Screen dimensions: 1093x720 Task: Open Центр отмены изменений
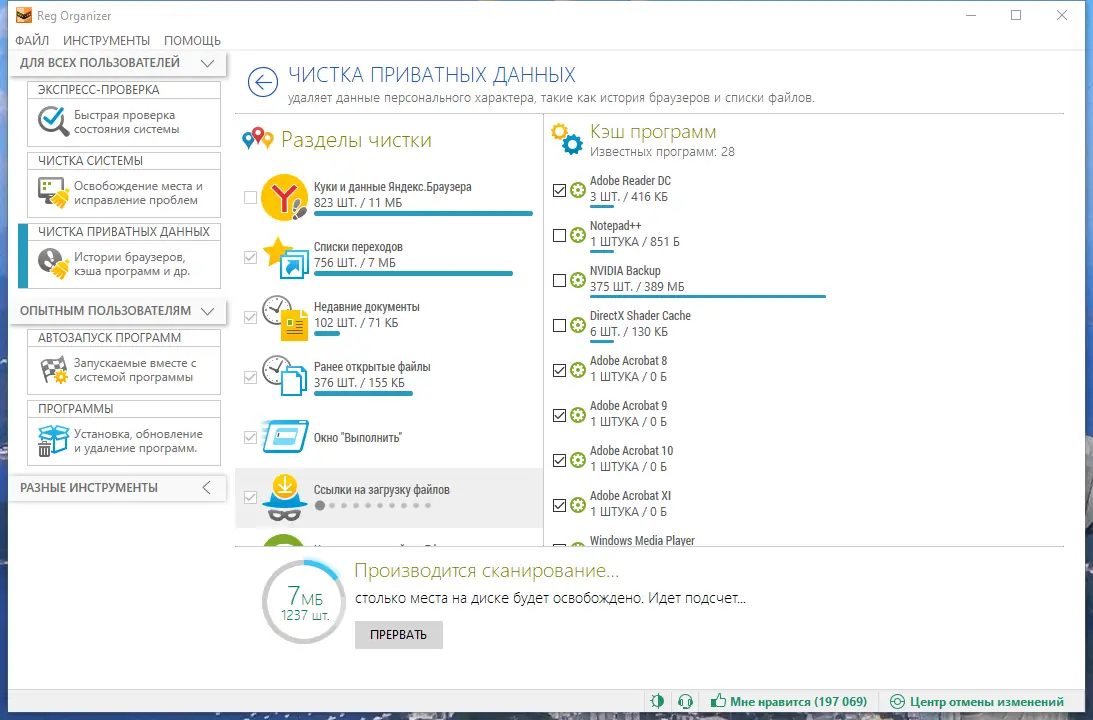click(x=977, y=702)
